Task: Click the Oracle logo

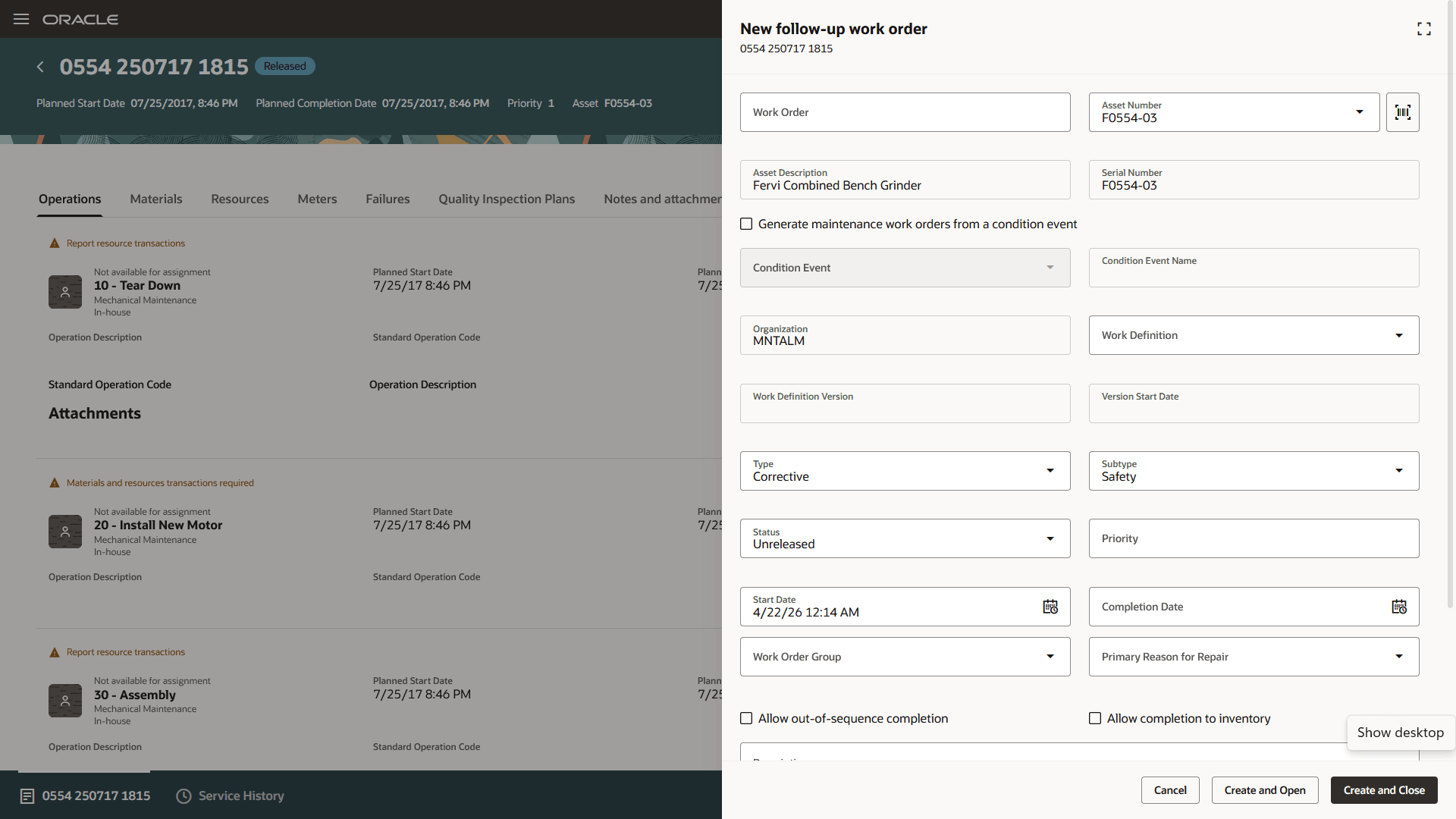Action: 80,20
